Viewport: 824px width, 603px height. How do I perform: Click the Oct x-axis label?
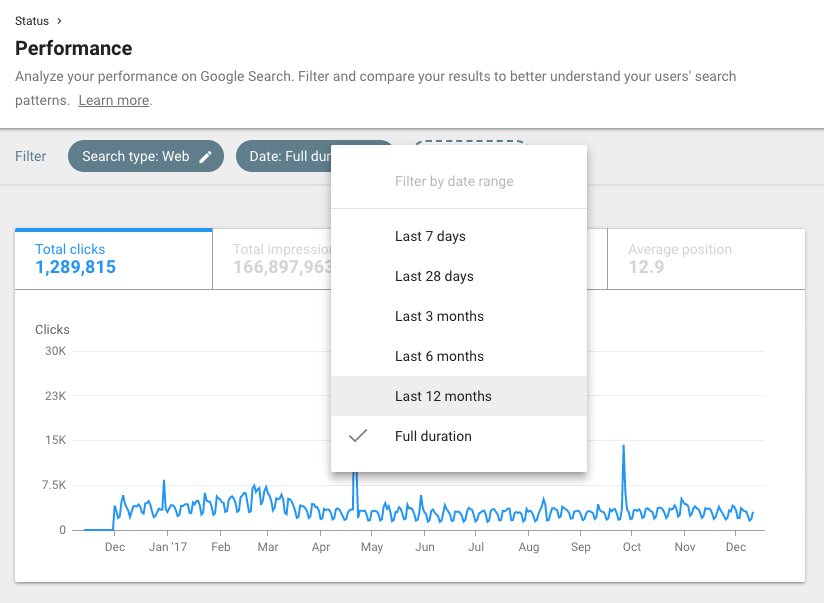coord(632,547)
